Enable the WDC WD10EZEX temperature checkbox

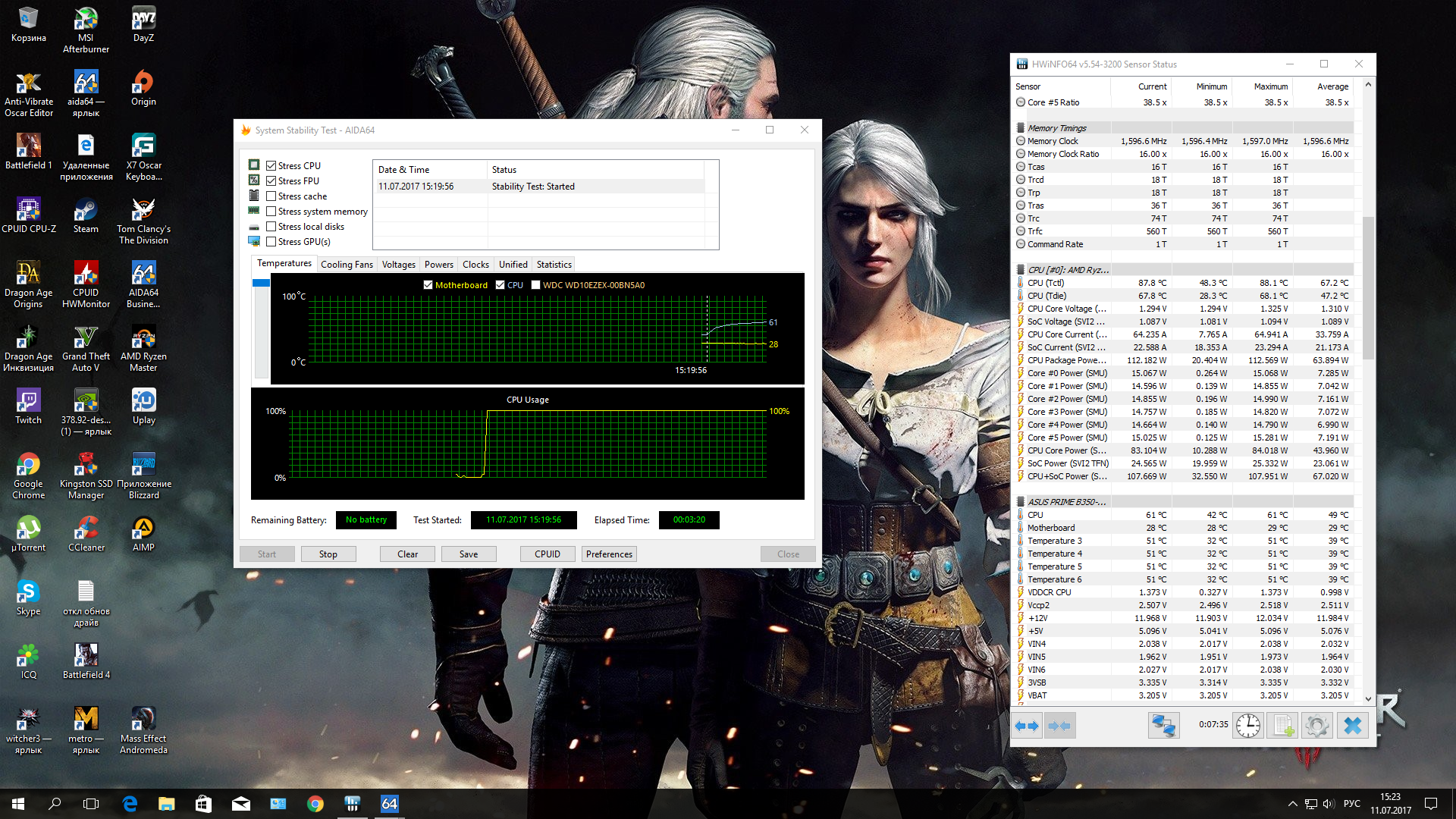[x=536, y=285]
